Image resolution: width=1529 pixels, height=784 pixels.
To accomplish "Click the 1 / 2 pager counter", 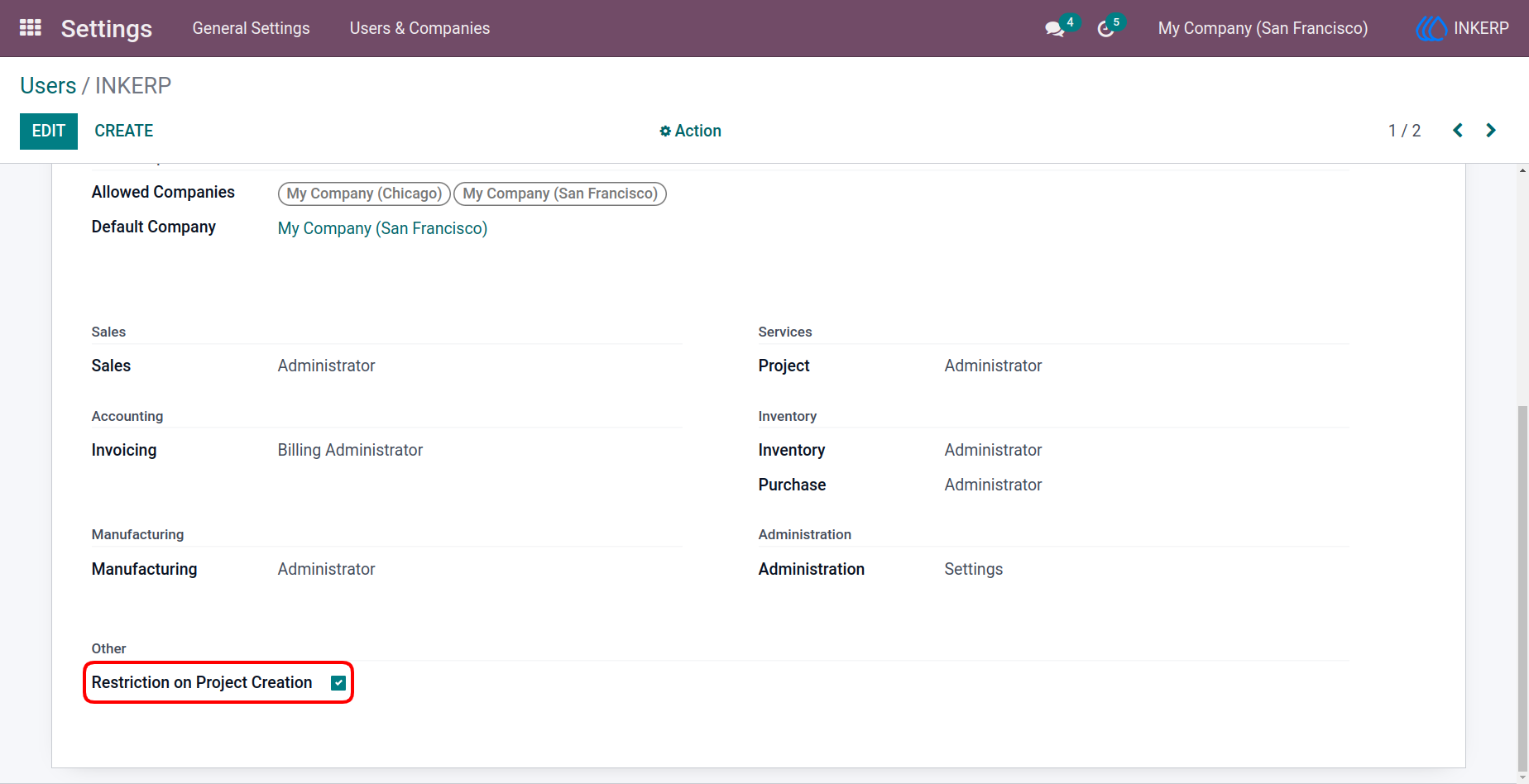I will [1404, 131].
